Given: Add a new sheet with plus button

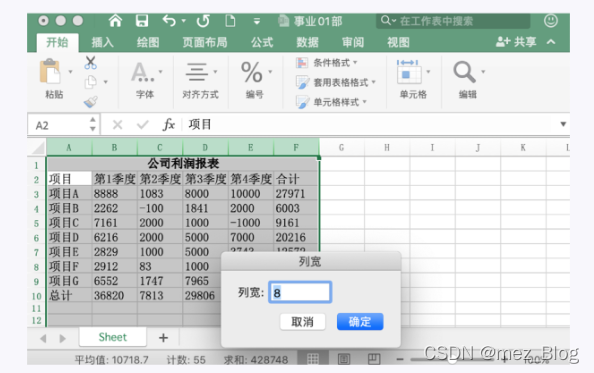Looking at the screenshot, I should (163, 337).
